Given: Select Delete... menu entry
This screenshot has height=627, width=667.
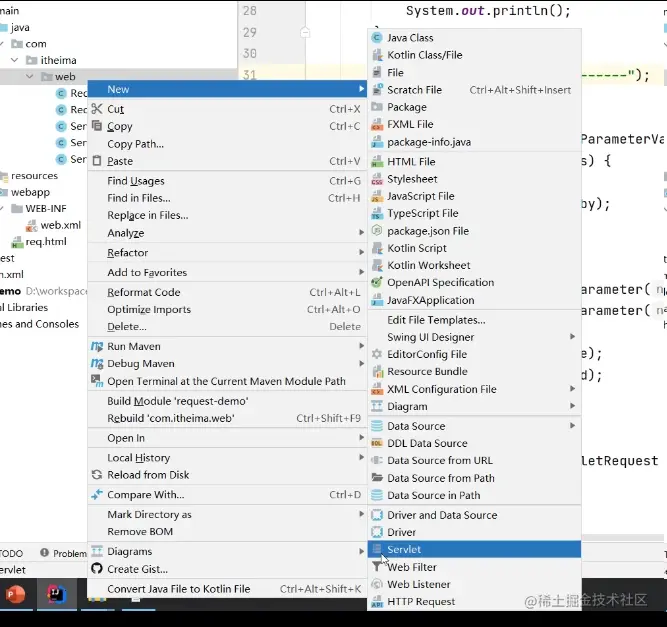Looking at the screenshot, I should (x=227, y=327).
